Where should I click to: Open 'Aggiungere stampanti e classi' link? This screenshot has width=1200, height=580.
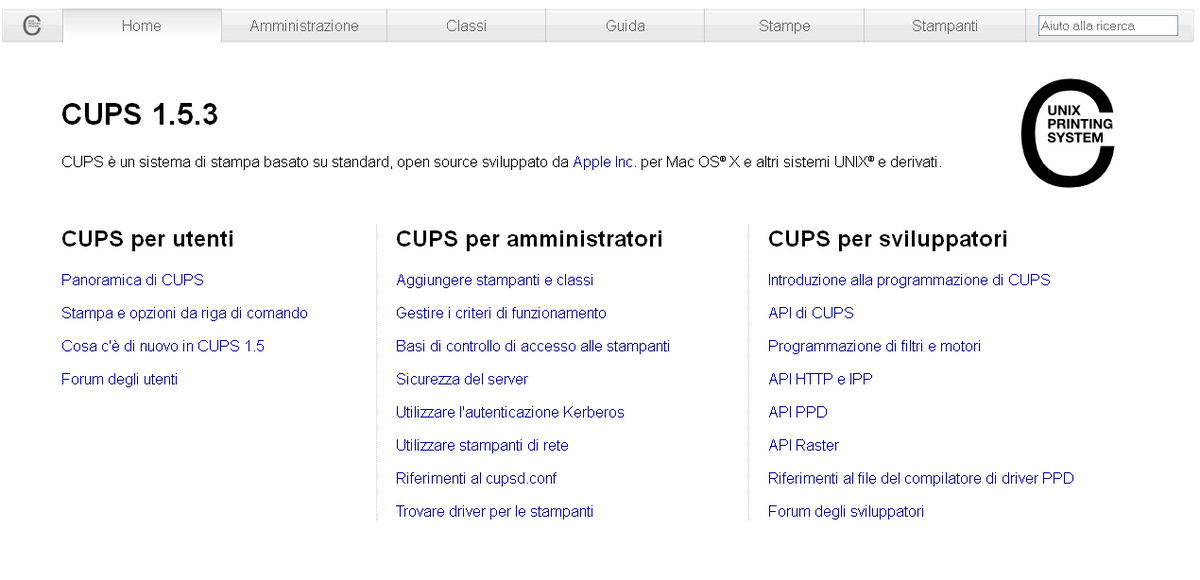coord(494,280)
